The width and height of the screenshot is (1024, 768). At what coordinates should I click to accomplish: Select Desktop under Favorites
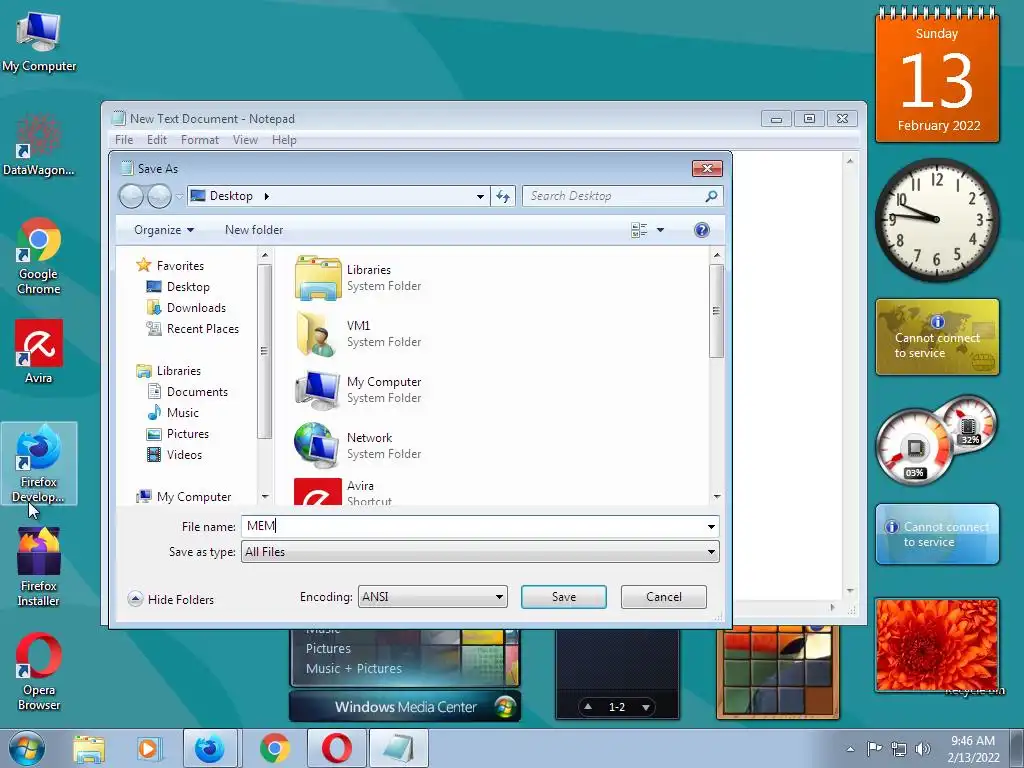178,287
